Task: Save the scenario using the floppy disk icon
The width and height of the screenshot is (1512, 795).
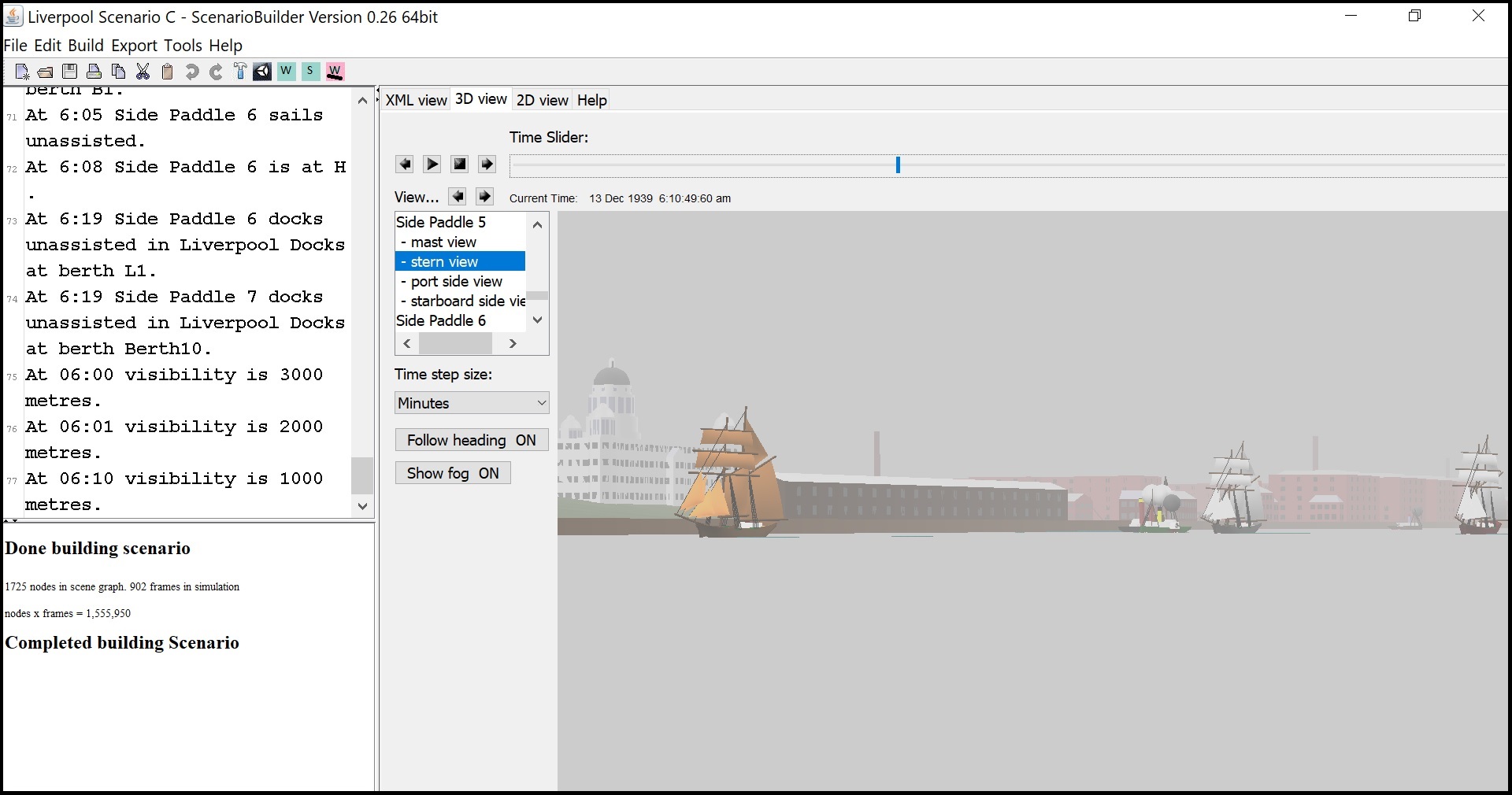Action: (x=70, y=72)
